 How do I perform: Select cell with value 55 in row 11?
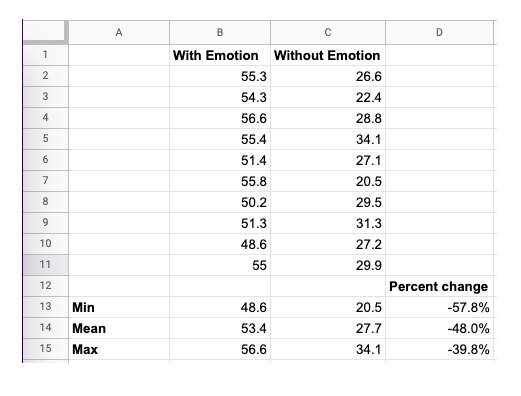pyautogui.click(x=220, y=265)
